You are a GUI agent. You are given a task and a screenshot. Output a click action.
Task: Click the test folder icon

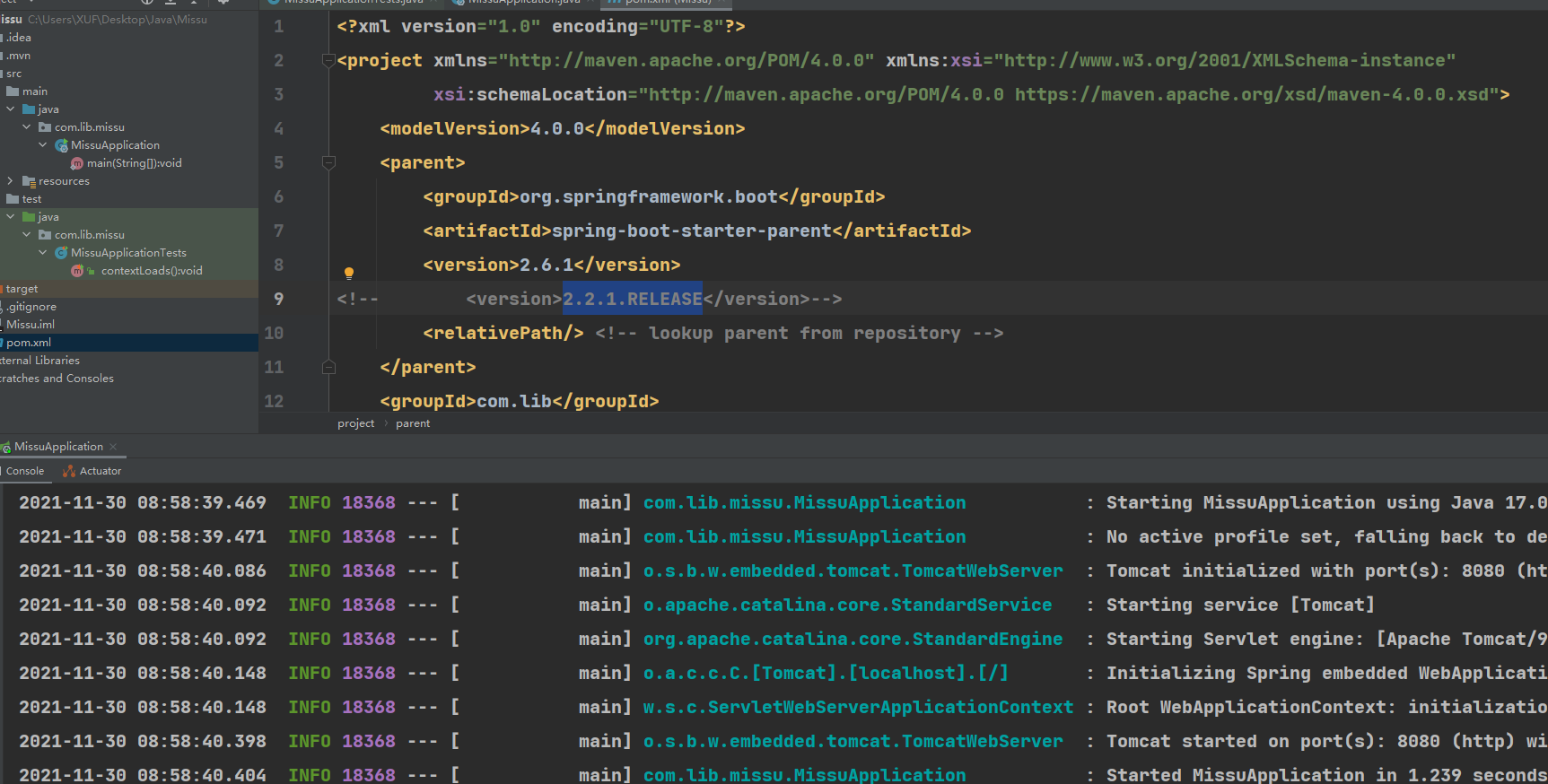pyautogui.click(x=13, y=199)
